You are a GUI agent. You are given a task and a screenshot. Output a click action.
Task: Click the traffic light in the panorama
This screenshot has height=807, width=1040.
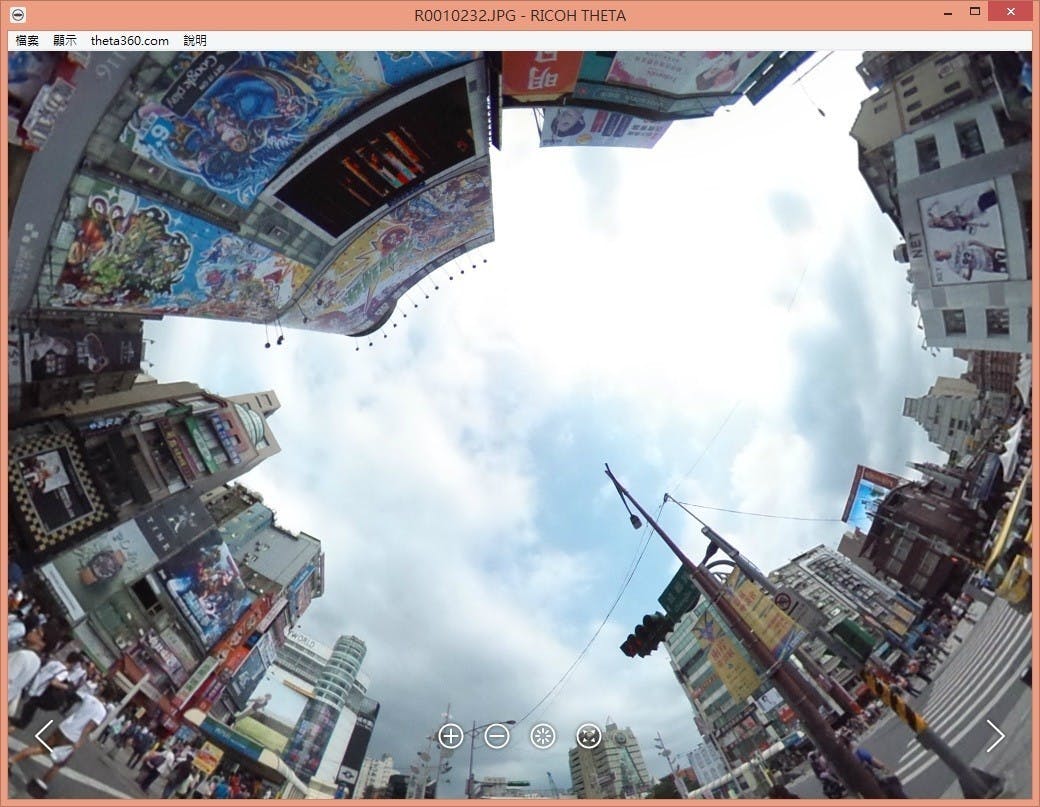coord(646,634)
